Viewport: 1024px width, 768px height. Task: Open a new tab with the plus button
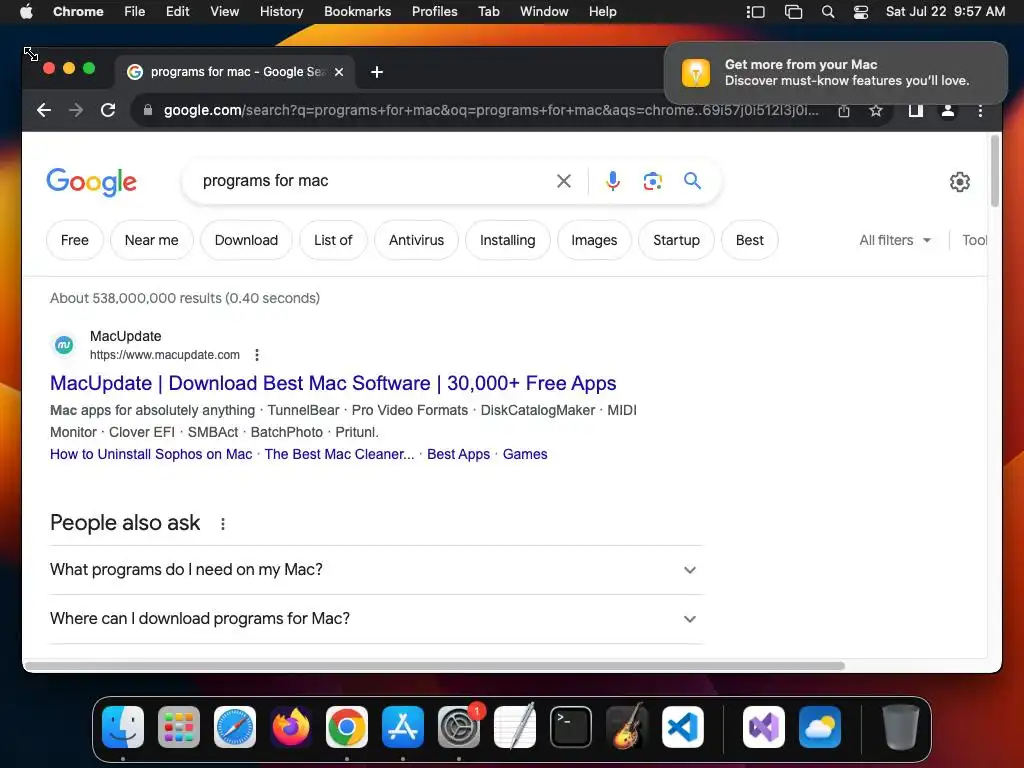pos(377,72)
